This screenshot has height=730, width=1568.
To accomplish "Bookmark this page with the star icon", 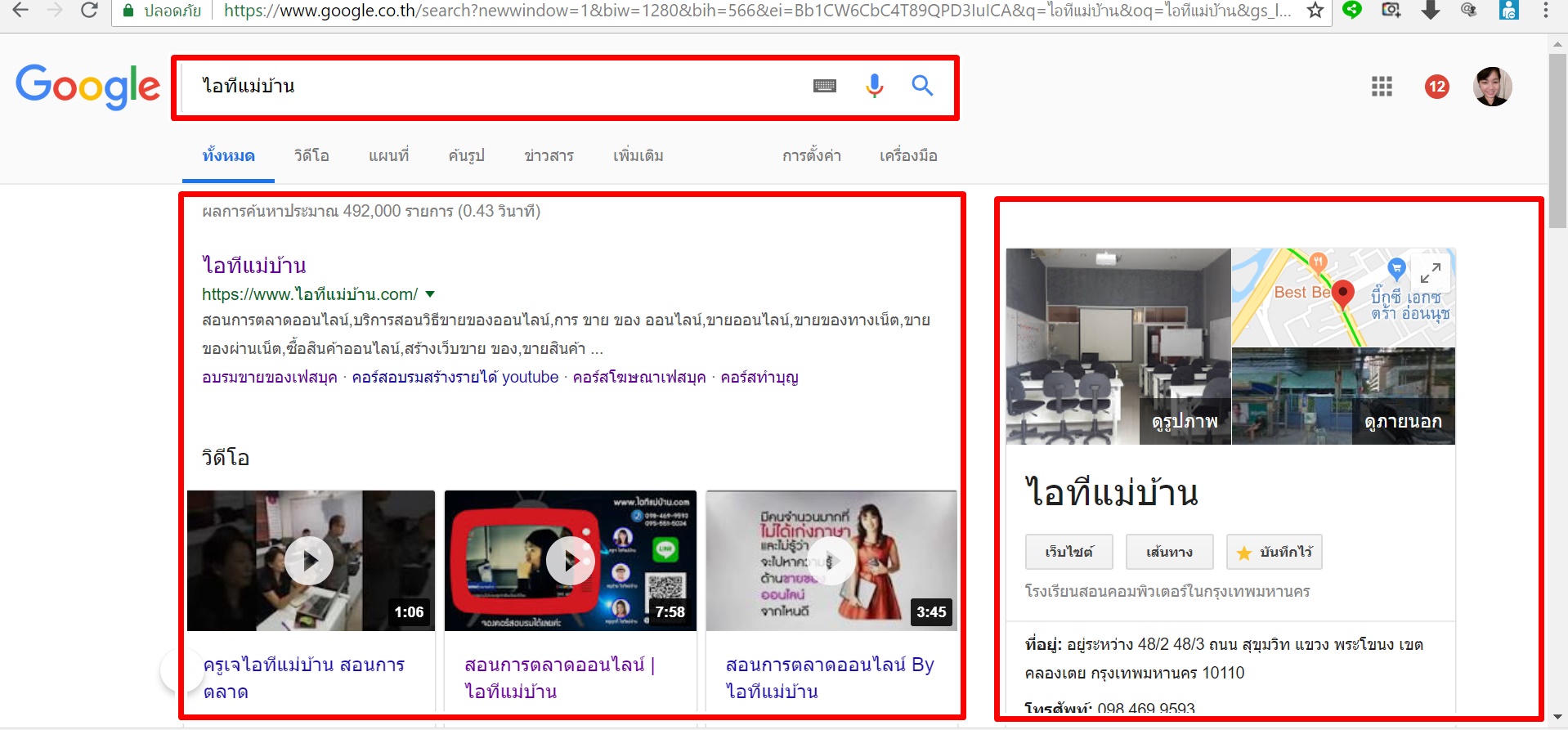I will tap(1315, 11).
